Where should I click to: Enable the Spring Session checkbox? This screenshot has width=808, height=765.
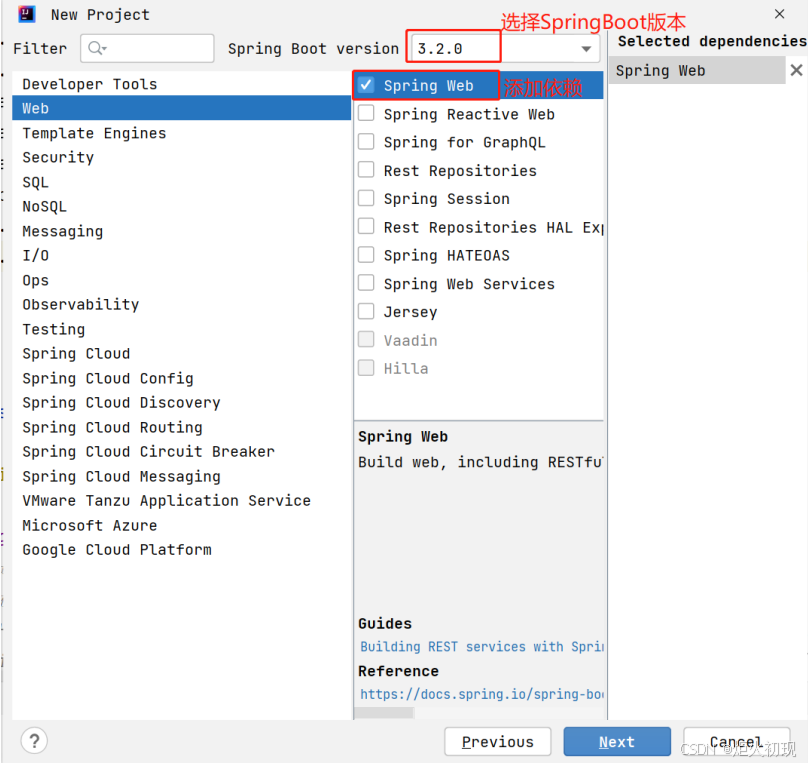pyautogui.click(x=366, y=198)
